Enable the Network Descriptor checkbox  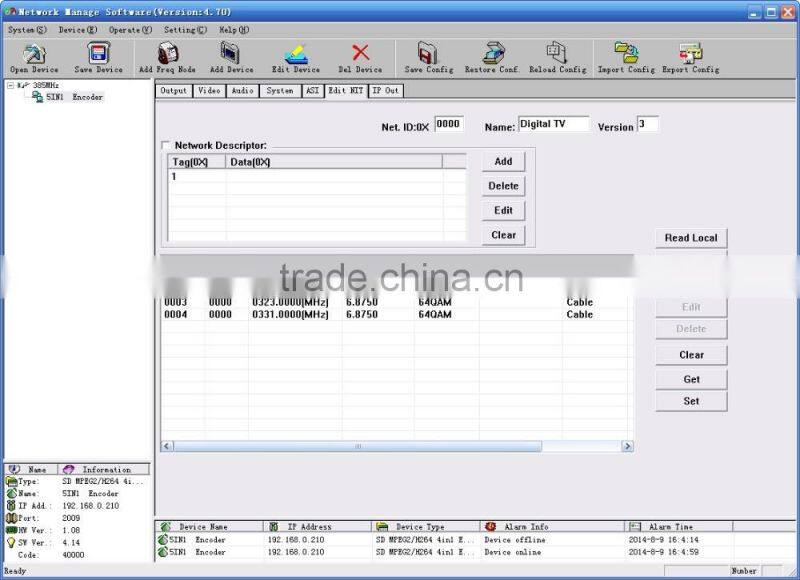coord(168,144)
